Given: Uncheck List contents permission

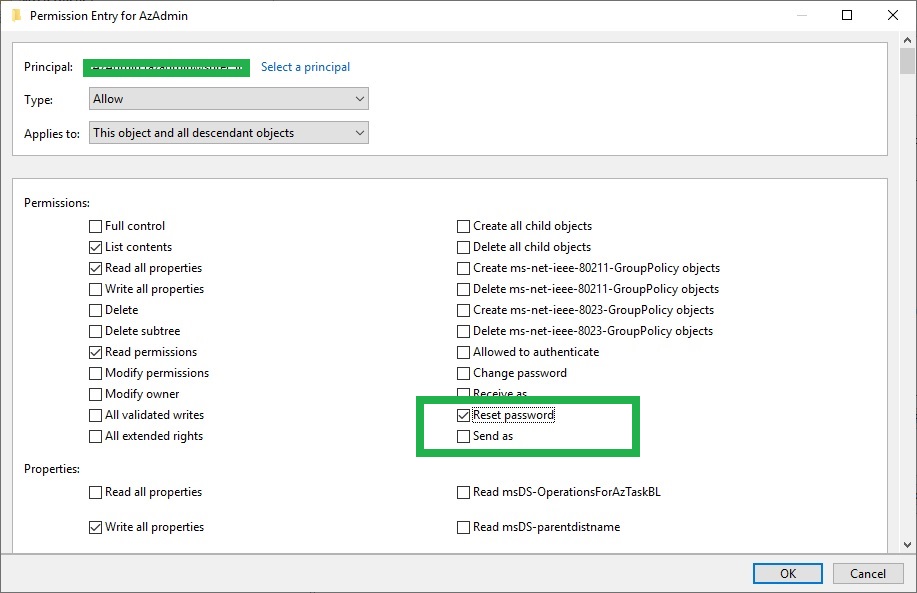Looking at the screenshot, I should (95, 246).
